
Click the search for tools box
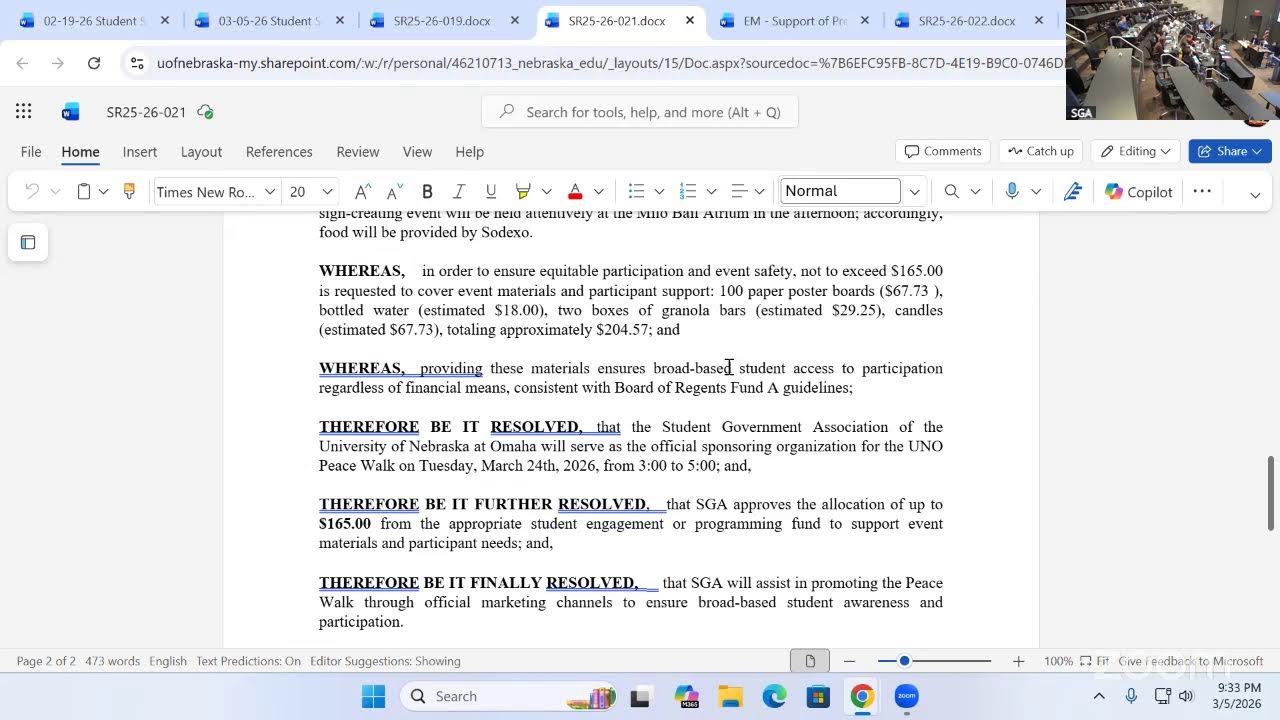(x=639, y=112)
